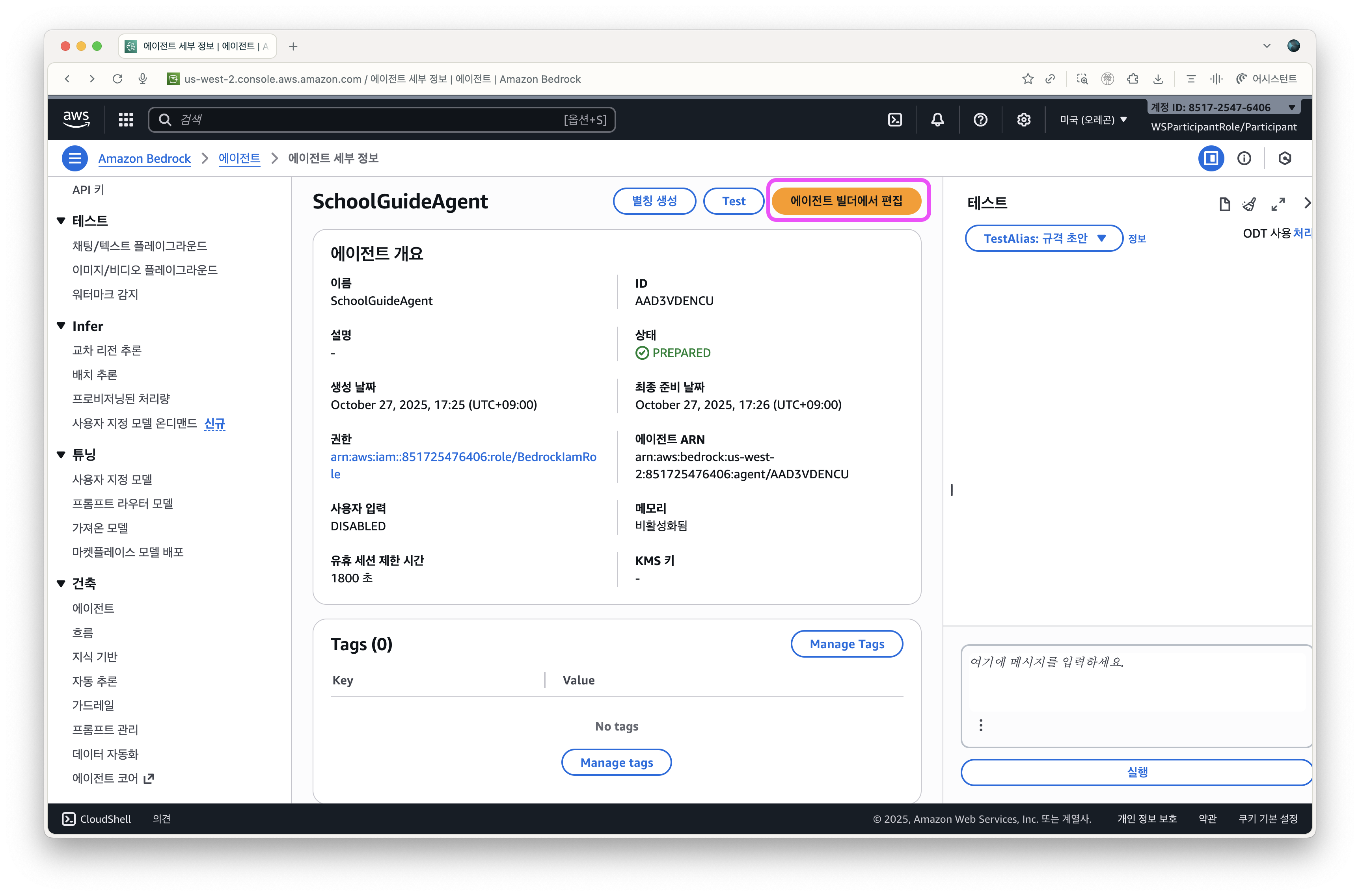Open the BedrockIamRole ARN link

(x=464, y=465)
